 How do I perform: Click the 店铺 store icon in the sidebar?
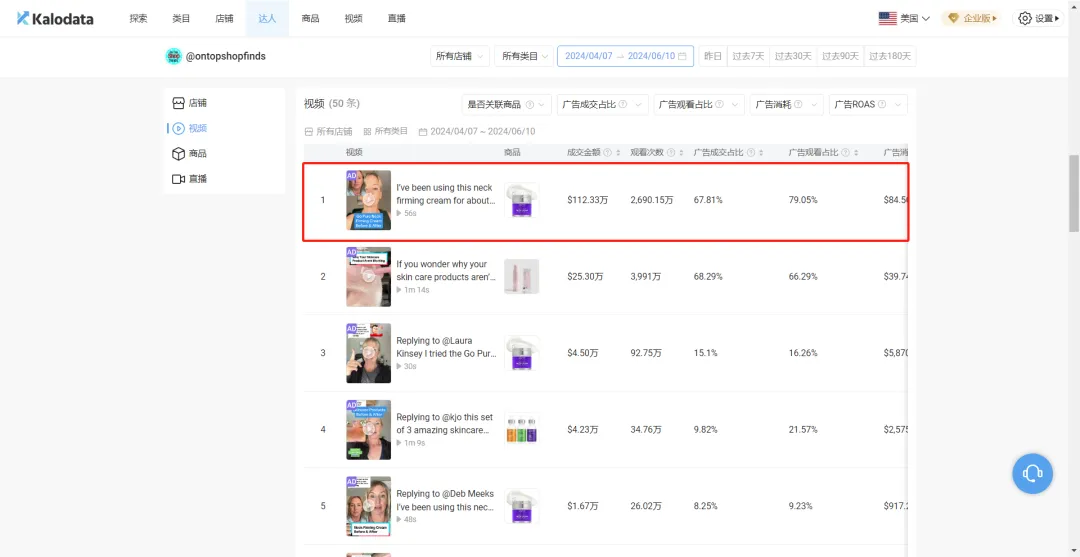tap(178, 103)
